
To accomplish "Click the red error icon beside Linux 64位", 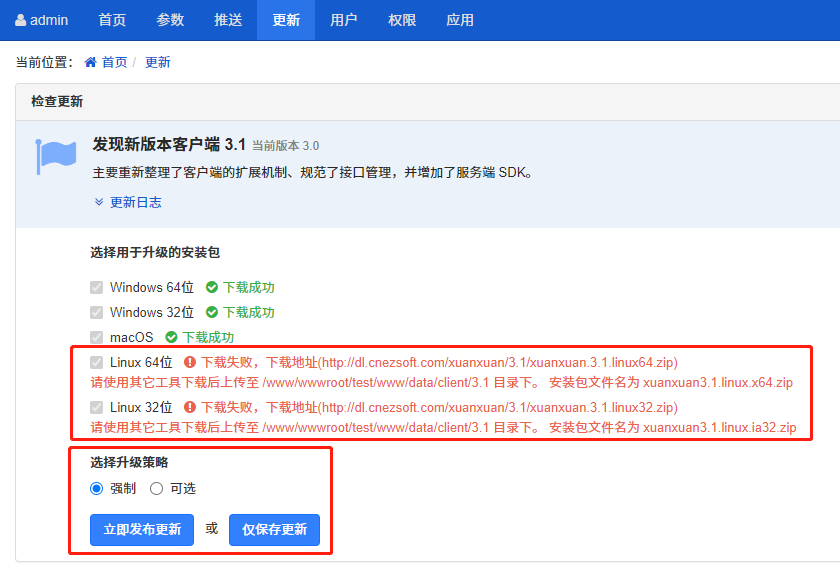I will (x=190, y=363).
